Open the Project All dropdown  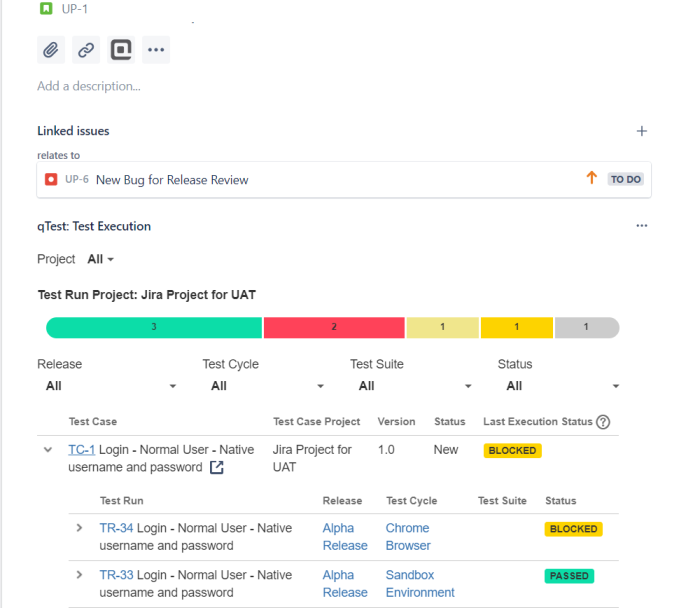pyautogui.click(x=100, y=259)
